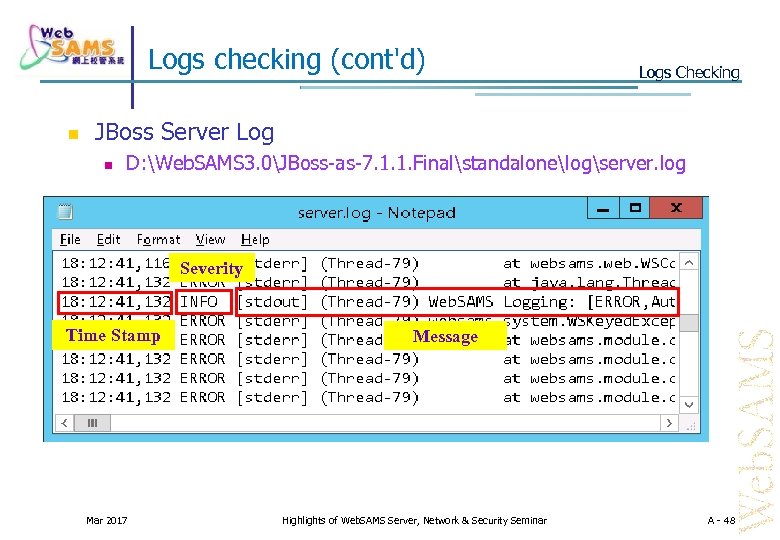The width and height of the screenshot is (780, 540).
Task: Click the 'A - 48' page number
Action: pos(721,521)
